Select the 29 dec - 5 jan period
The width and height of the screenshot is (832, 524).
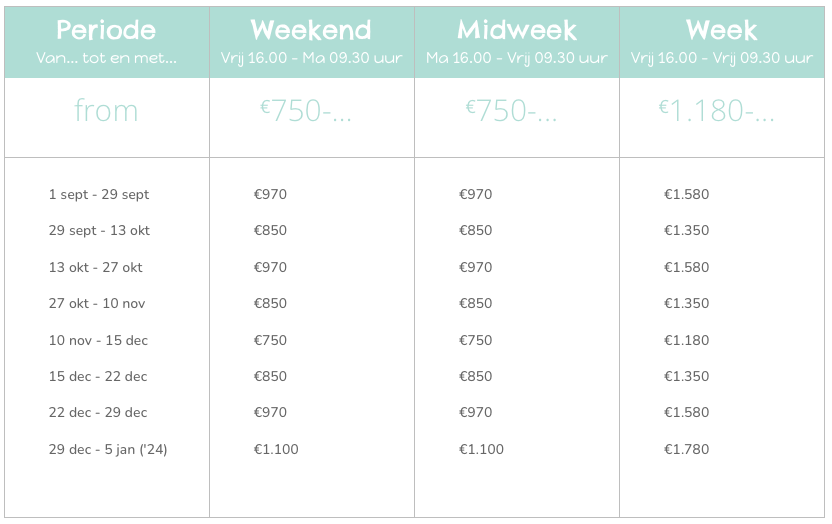108,450
